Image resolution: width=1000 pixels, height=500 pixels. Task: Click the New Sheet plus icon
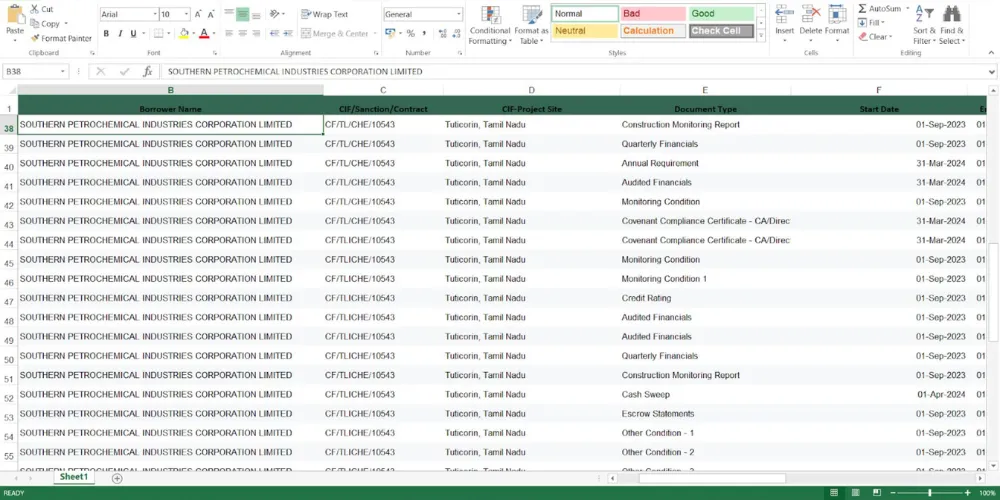[117, 478]
